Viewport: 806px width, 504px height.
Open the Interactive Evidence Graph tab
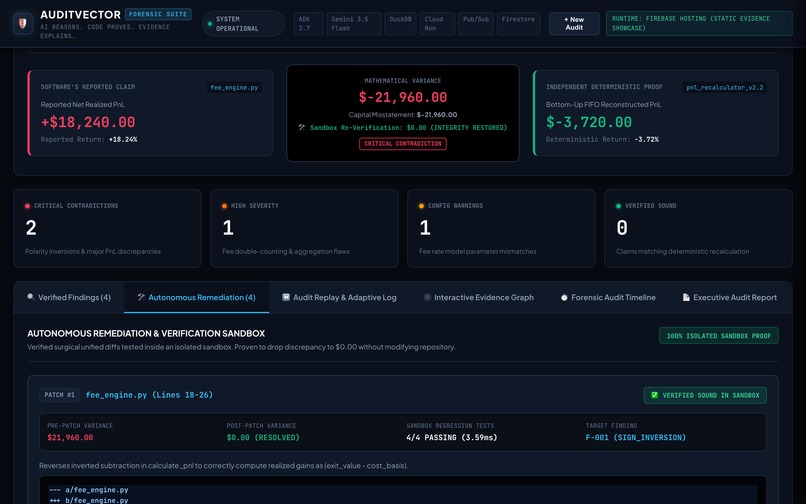click(x=479, y=297)
